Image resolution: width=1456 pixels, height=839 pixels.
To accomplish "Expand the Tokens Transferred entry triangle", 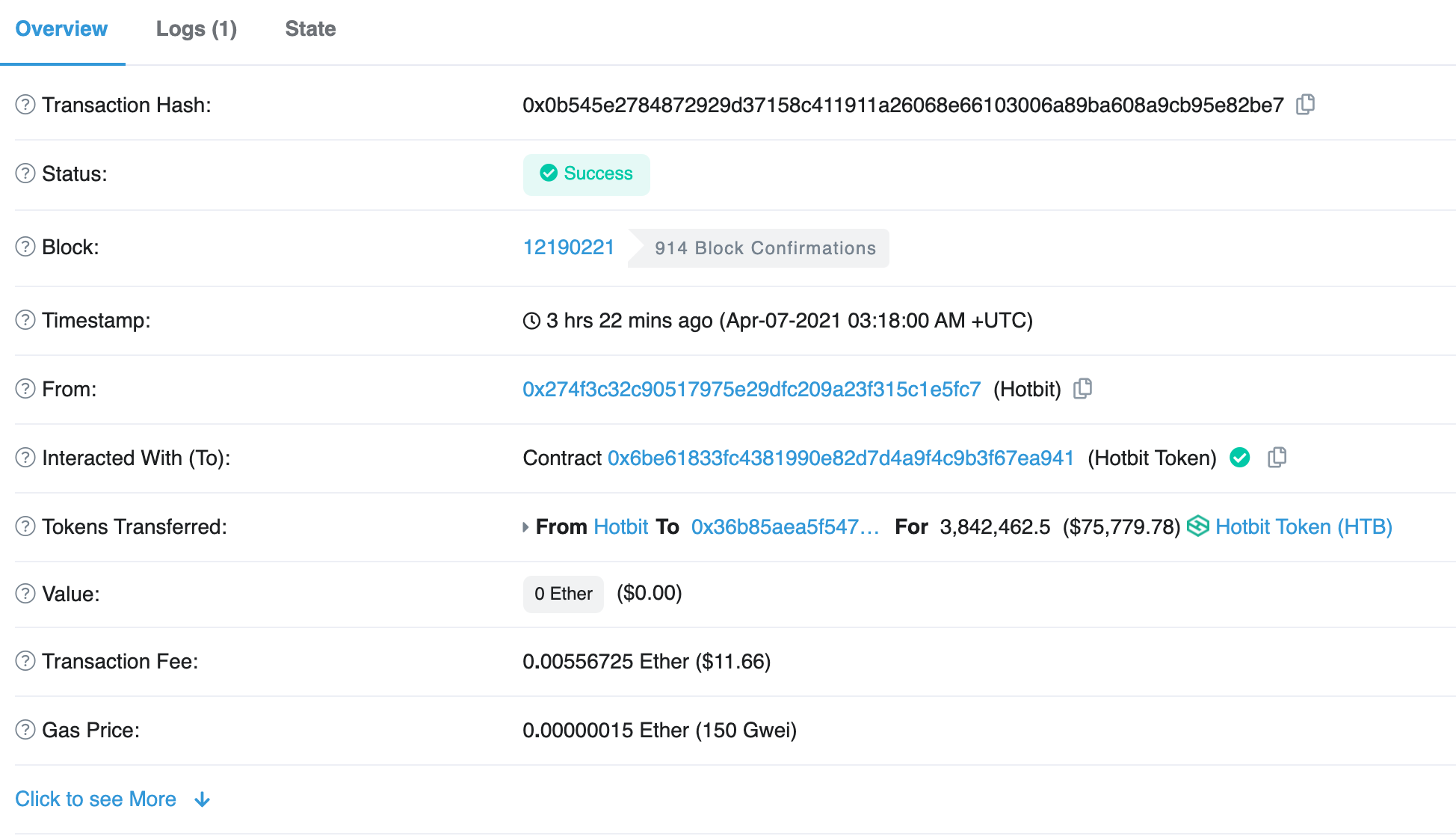I will coord(525,527).
